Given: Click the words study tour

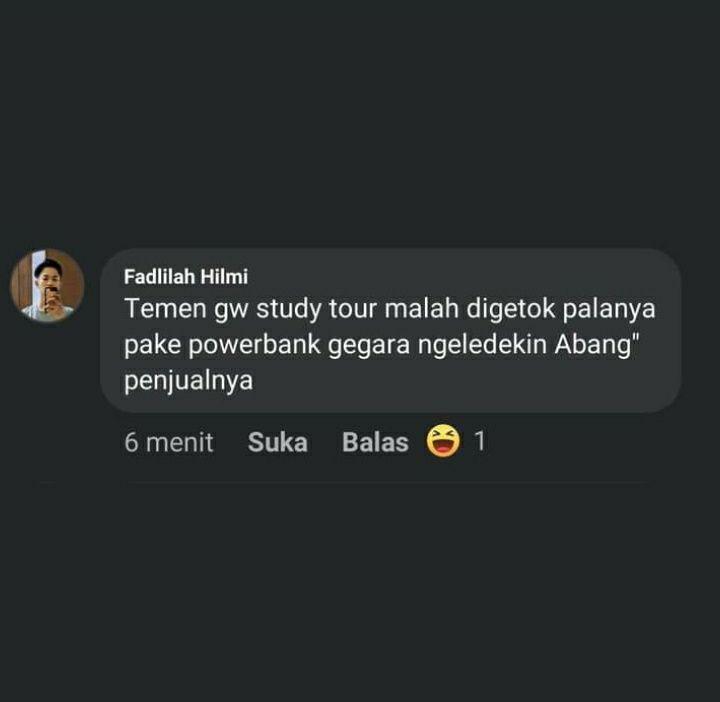Looking at the screenshot, I should click(x=312, y=309).
